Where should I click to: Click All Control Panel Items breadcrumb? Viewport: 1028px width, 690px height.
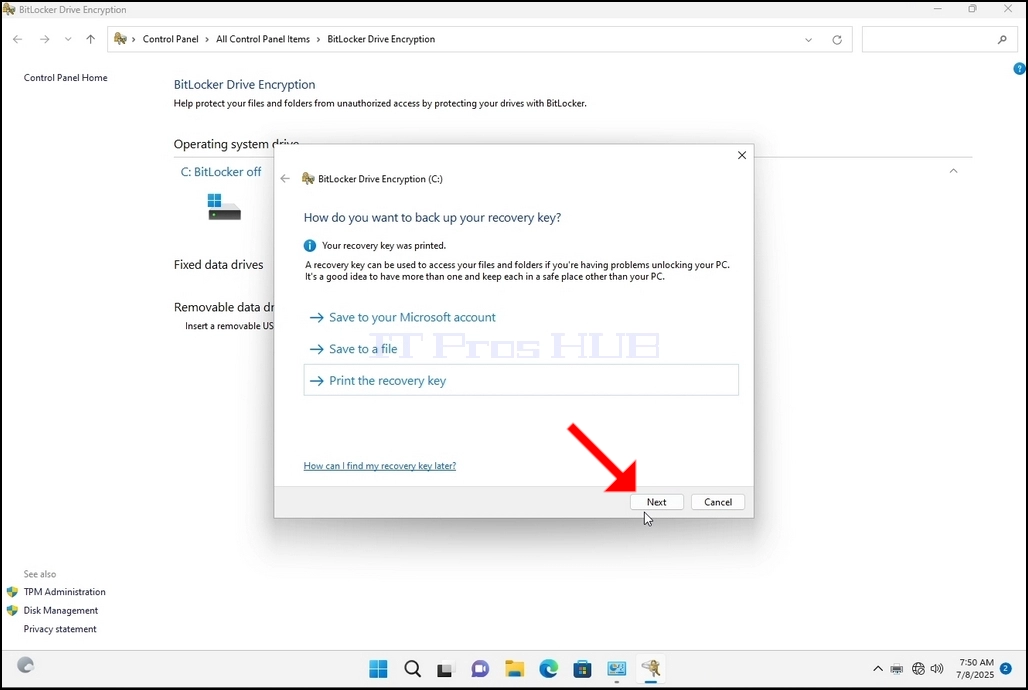[x=263, y=39]
